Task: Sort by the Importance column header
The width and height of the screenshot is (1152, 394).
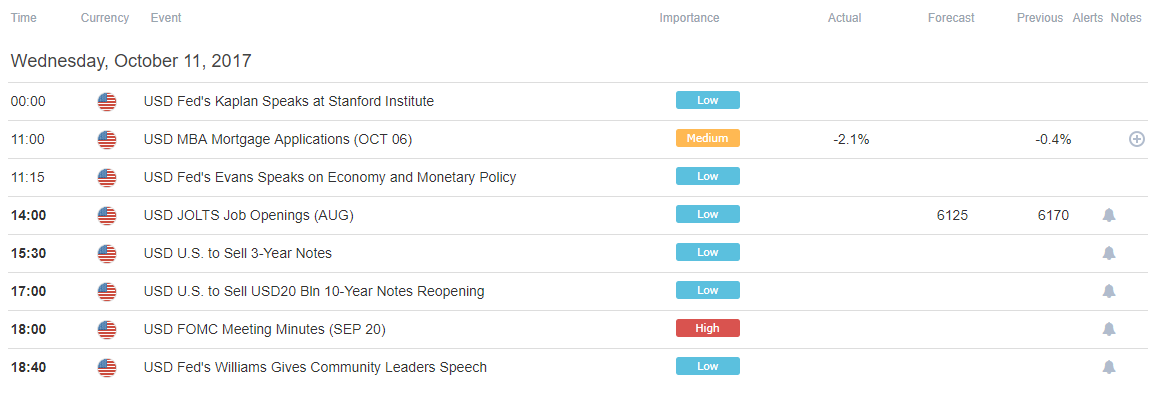Action: tap(689, 18)
